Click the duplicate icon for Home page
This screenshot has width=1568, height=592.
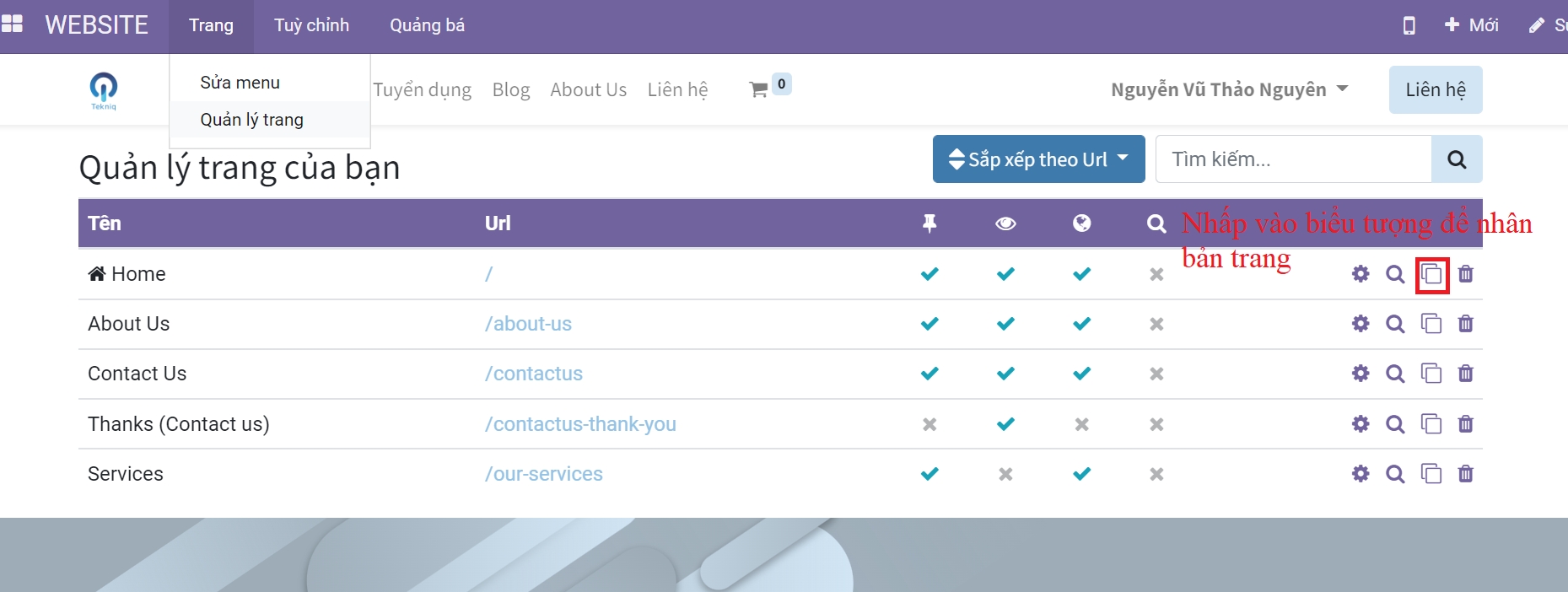(x=1431, y=274)
